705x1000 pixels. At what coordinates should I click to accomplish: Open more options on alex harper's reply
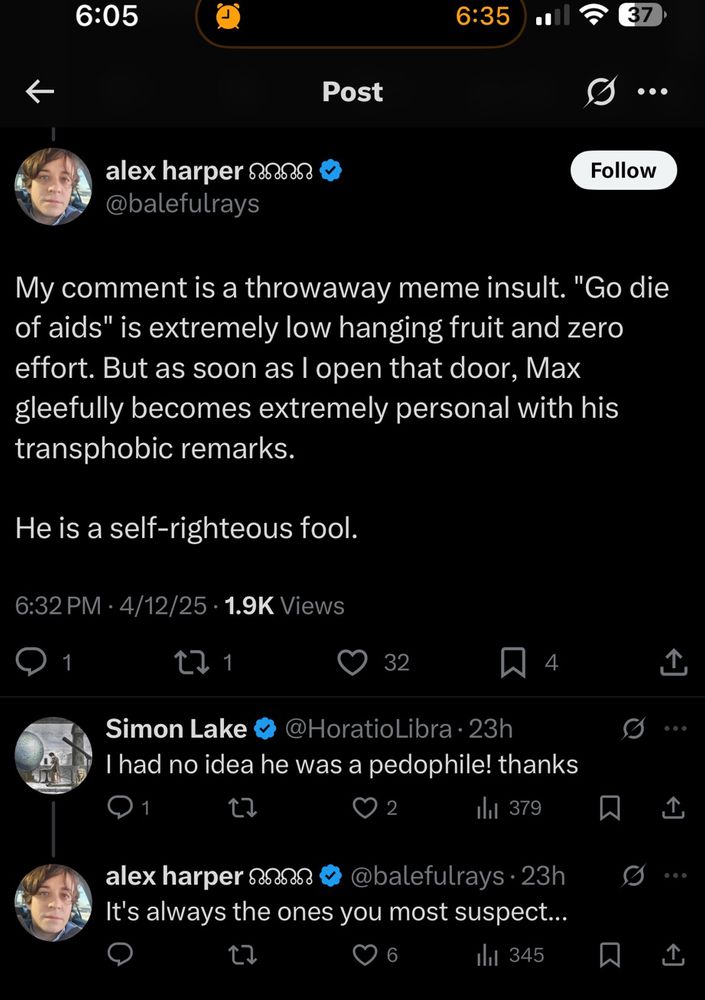click(677, 876)
